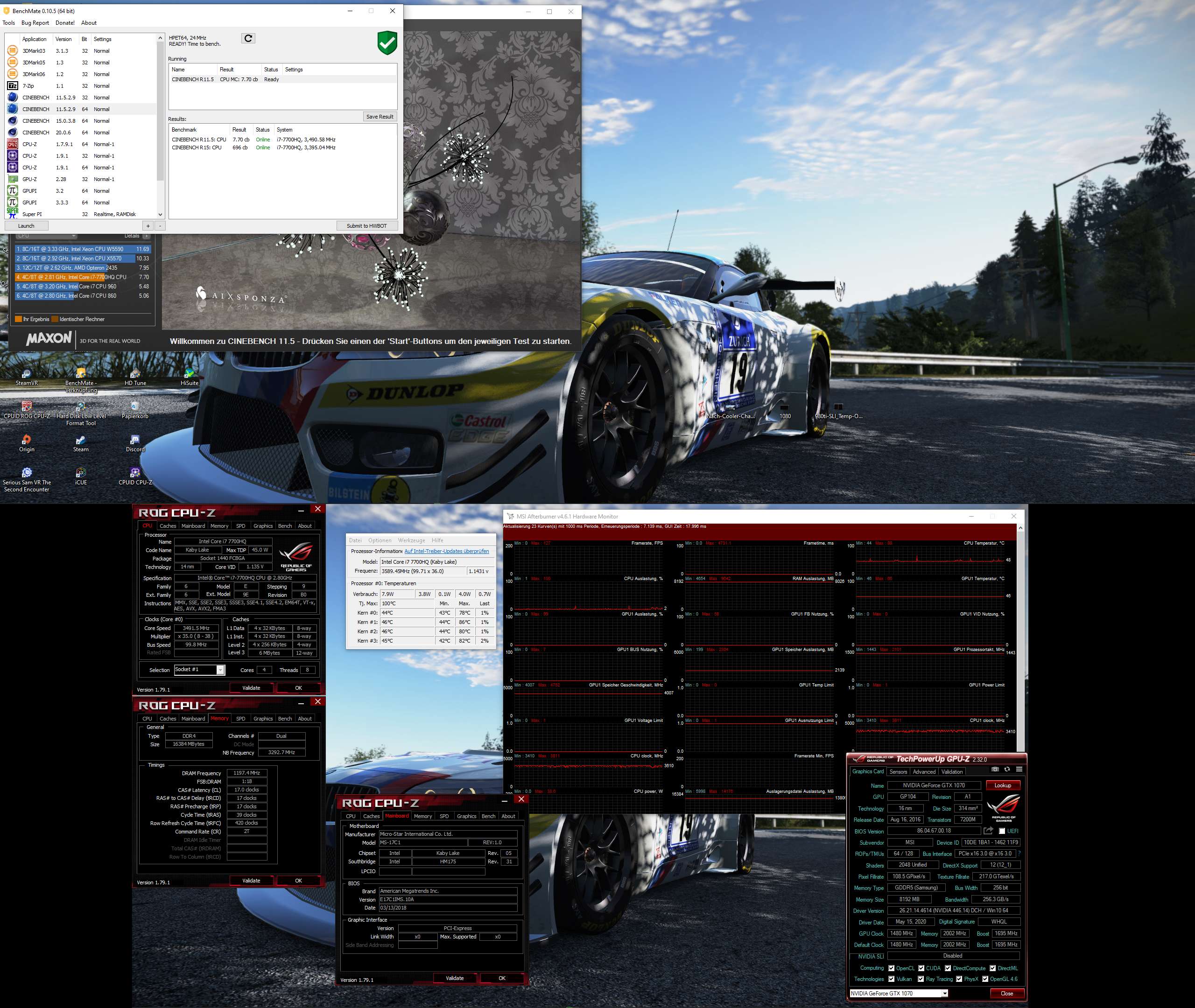Select the Intel Xeon CPU W5590 ranking entry
Image resolution: width=1195 pixels, height=1008 pixels.
pyautogui.click(x=83, y=249)
